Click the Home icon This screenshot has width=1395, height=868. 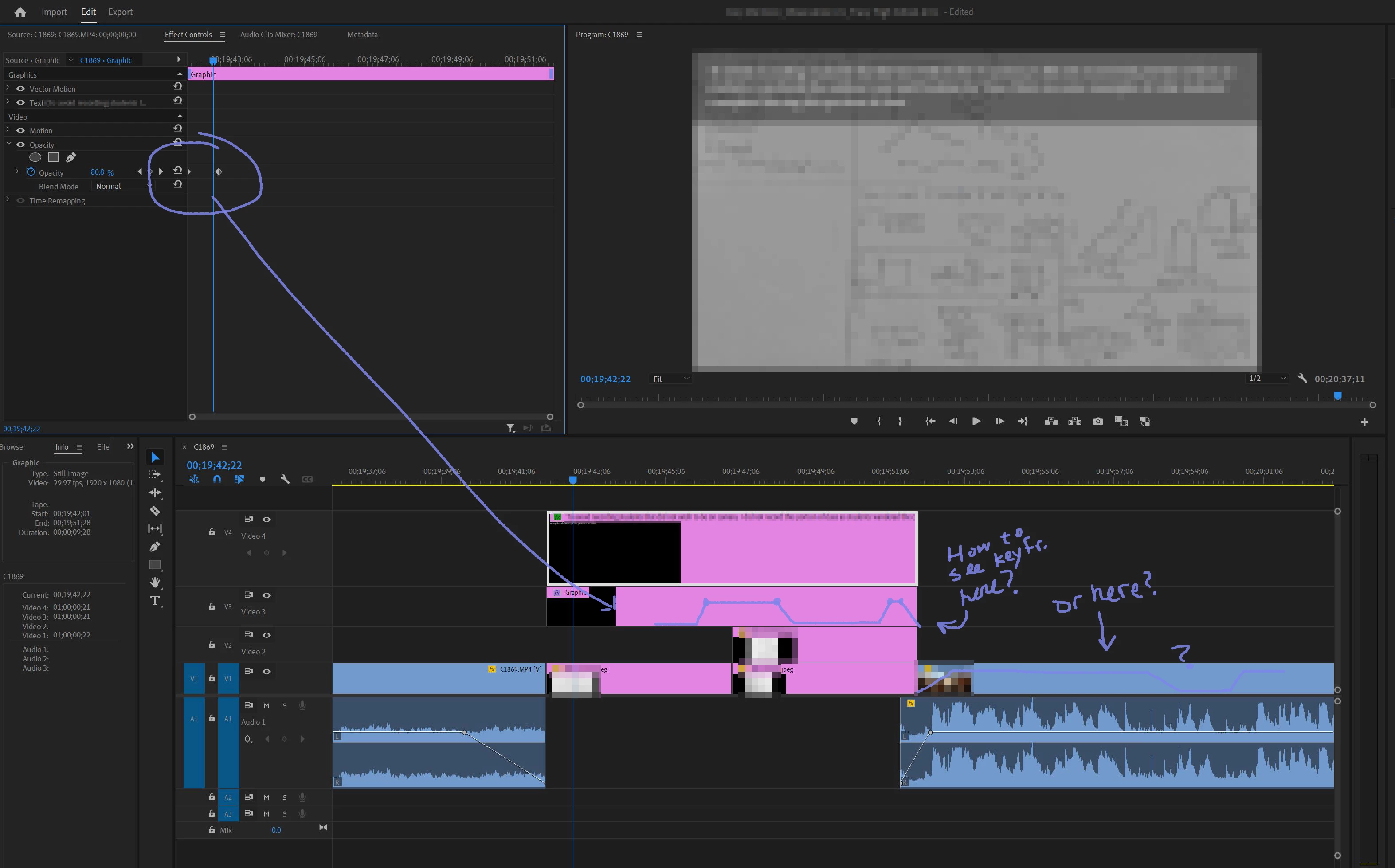[x=20, y=12]
